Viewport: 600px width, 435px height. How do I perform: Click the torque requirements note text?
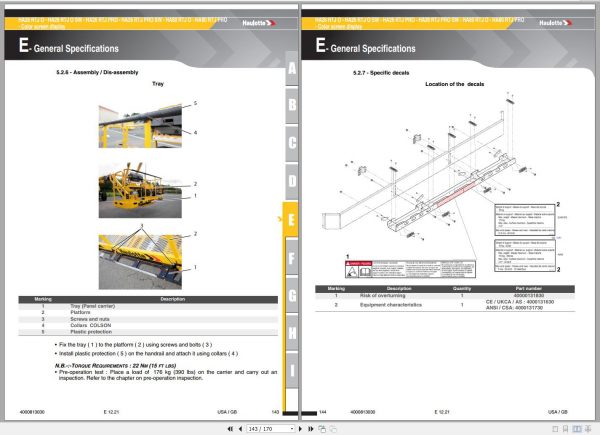pyautogui.click(x=116, y=366)
